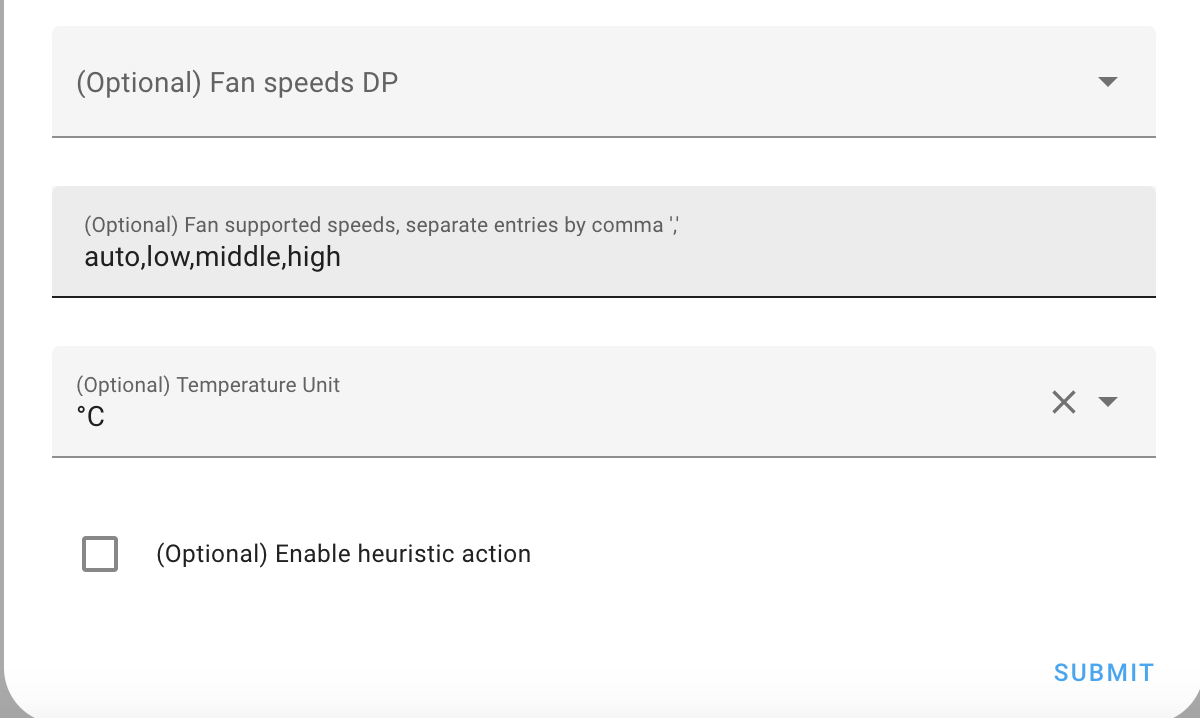1200x718 pixels.
Task: Enable the heuristic action checkbox
Action: [x=100, y=554]
